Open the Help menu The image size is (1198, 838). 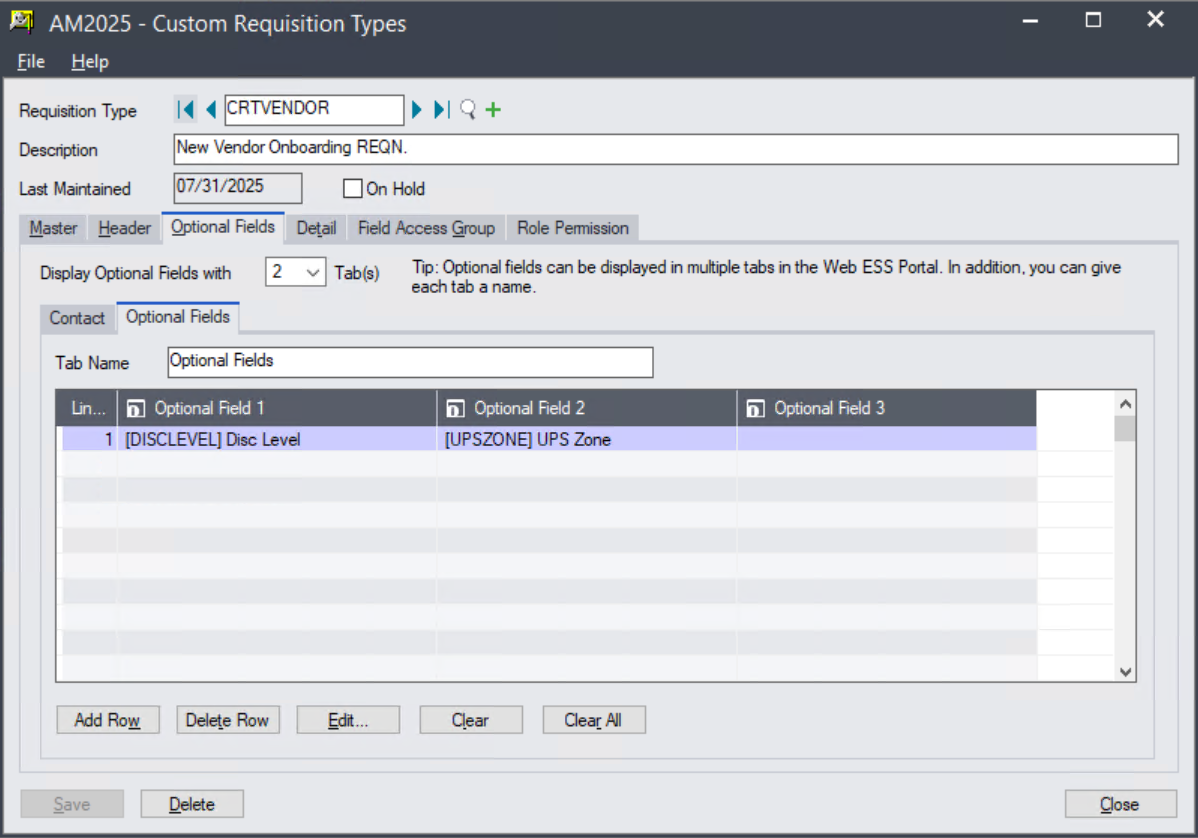(x=90, y=62)
